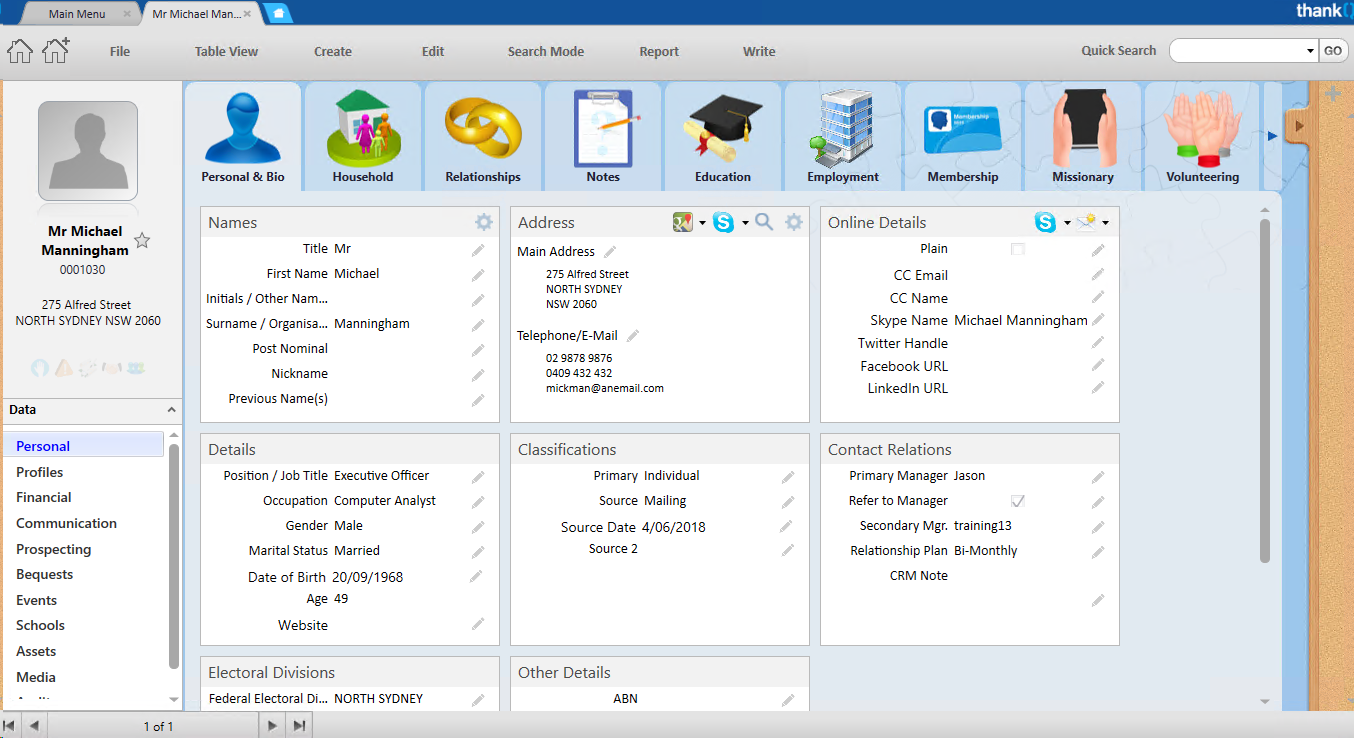
Task: Toggle the Refer to Manager checkbox
Action: point(1018,500)
